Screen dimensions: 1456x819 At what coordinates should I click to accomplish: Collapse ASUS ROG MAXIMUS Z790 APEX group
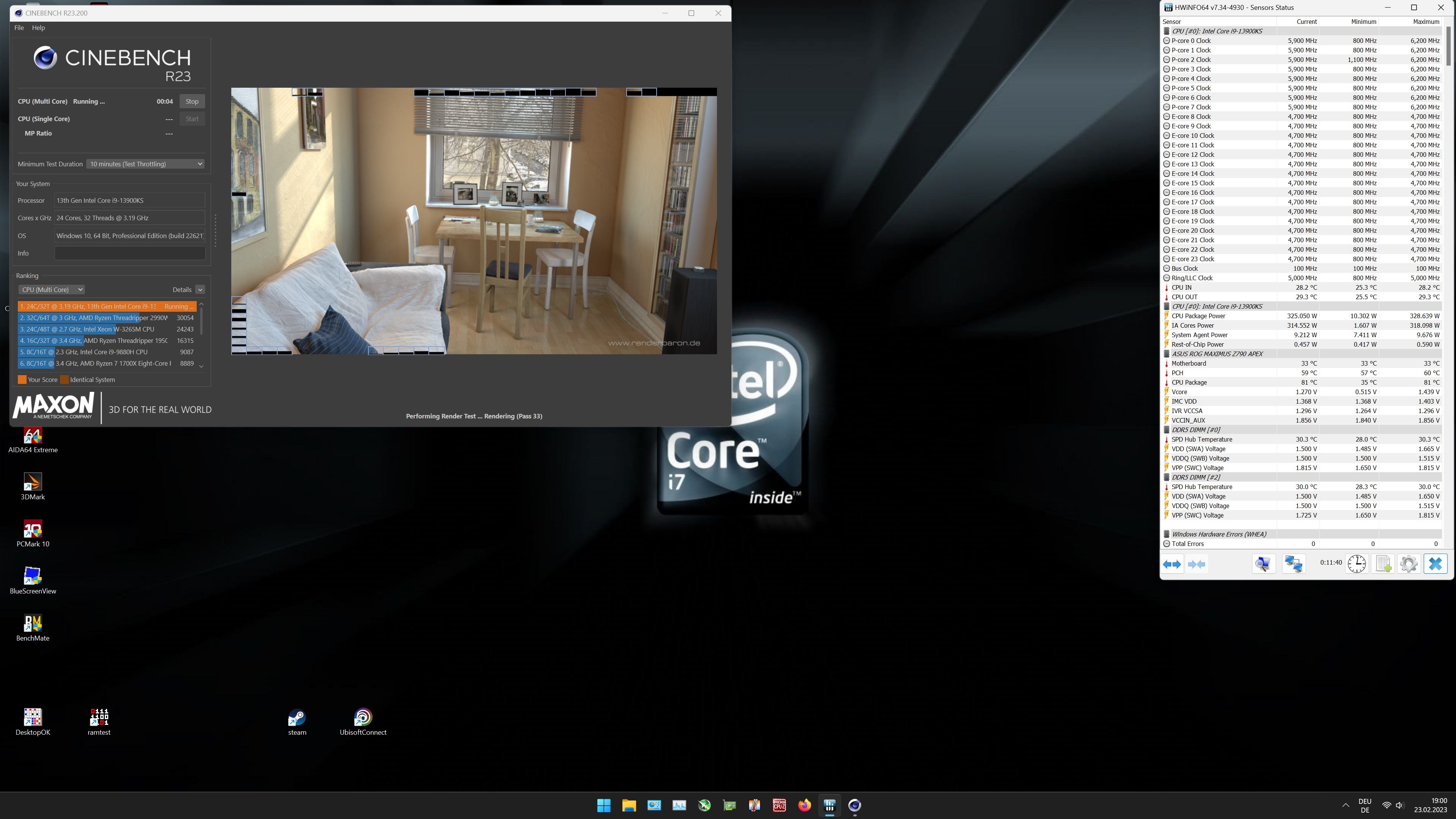[x=1167, y=354]
